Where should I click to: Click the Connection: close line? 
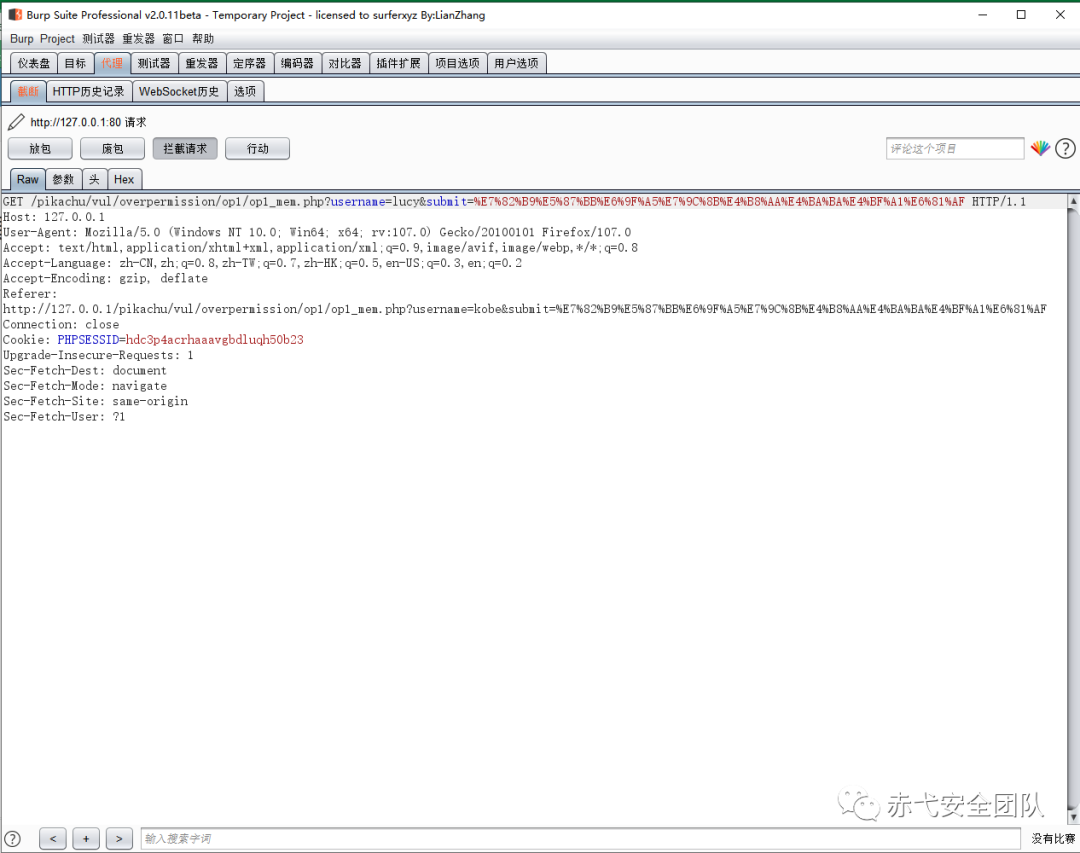(61, 324)
